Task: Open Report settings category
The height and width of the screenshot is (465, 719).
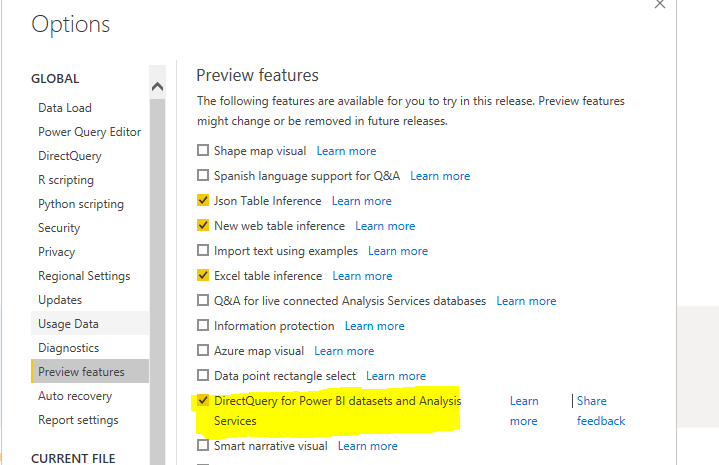Action: pos(78,420)
